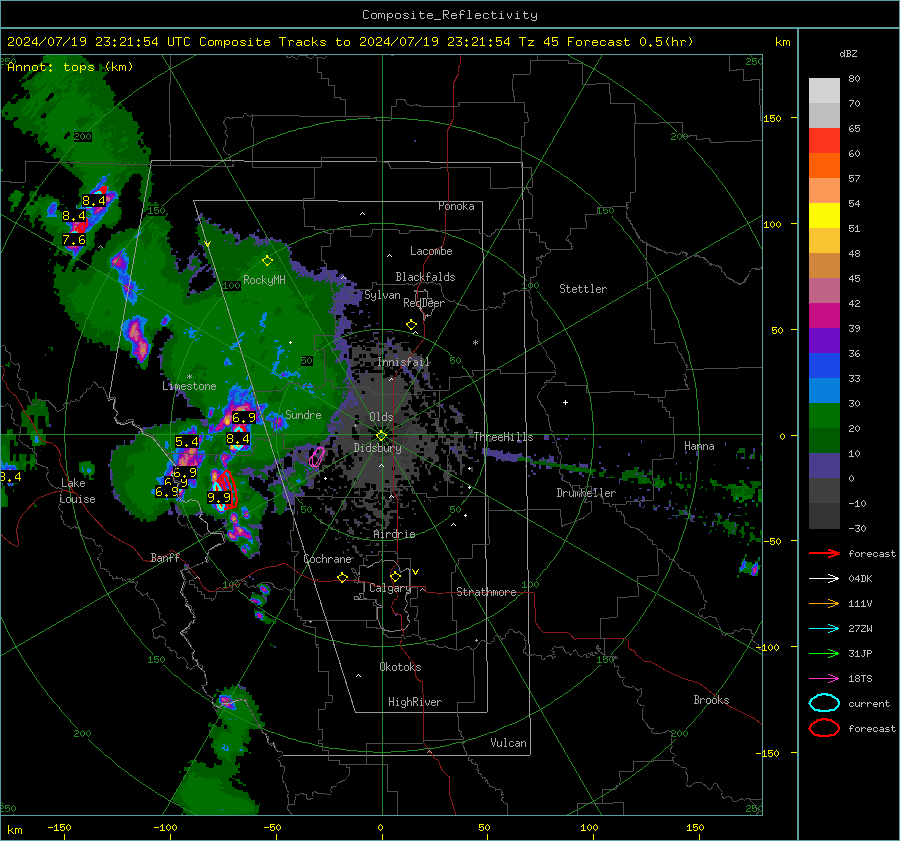This screenshot has height=841, width=900.
Task: Select the yellow diamond marker above Calgary
Action: pos(395,576)
